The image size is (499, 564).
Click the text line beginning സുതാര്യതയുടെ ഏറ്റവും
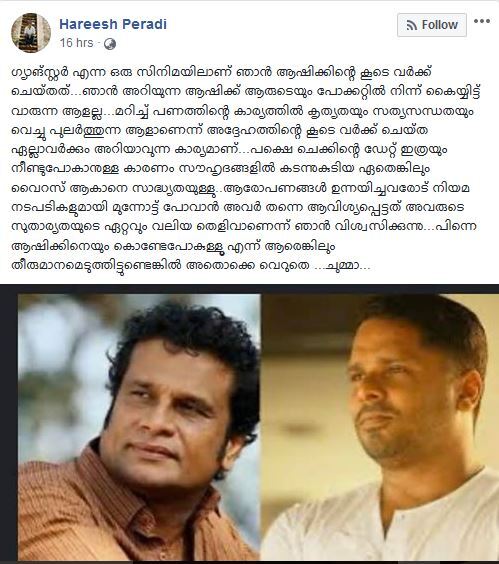tap(244, 227)
